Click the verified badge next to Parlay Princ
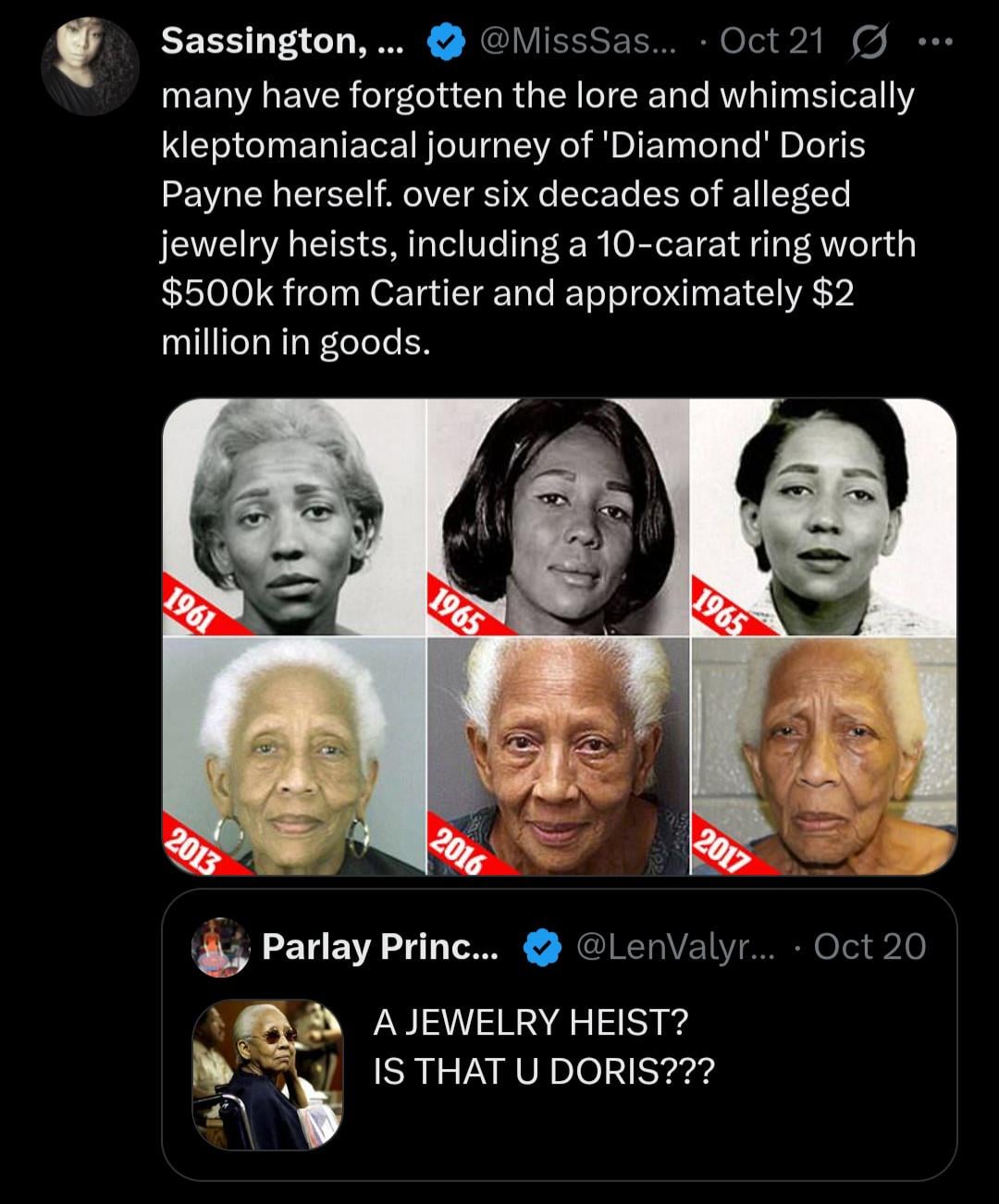Image resolution: width=999 pixels, height=1204 pixels. pyautogui.click(x=543, y=947)
